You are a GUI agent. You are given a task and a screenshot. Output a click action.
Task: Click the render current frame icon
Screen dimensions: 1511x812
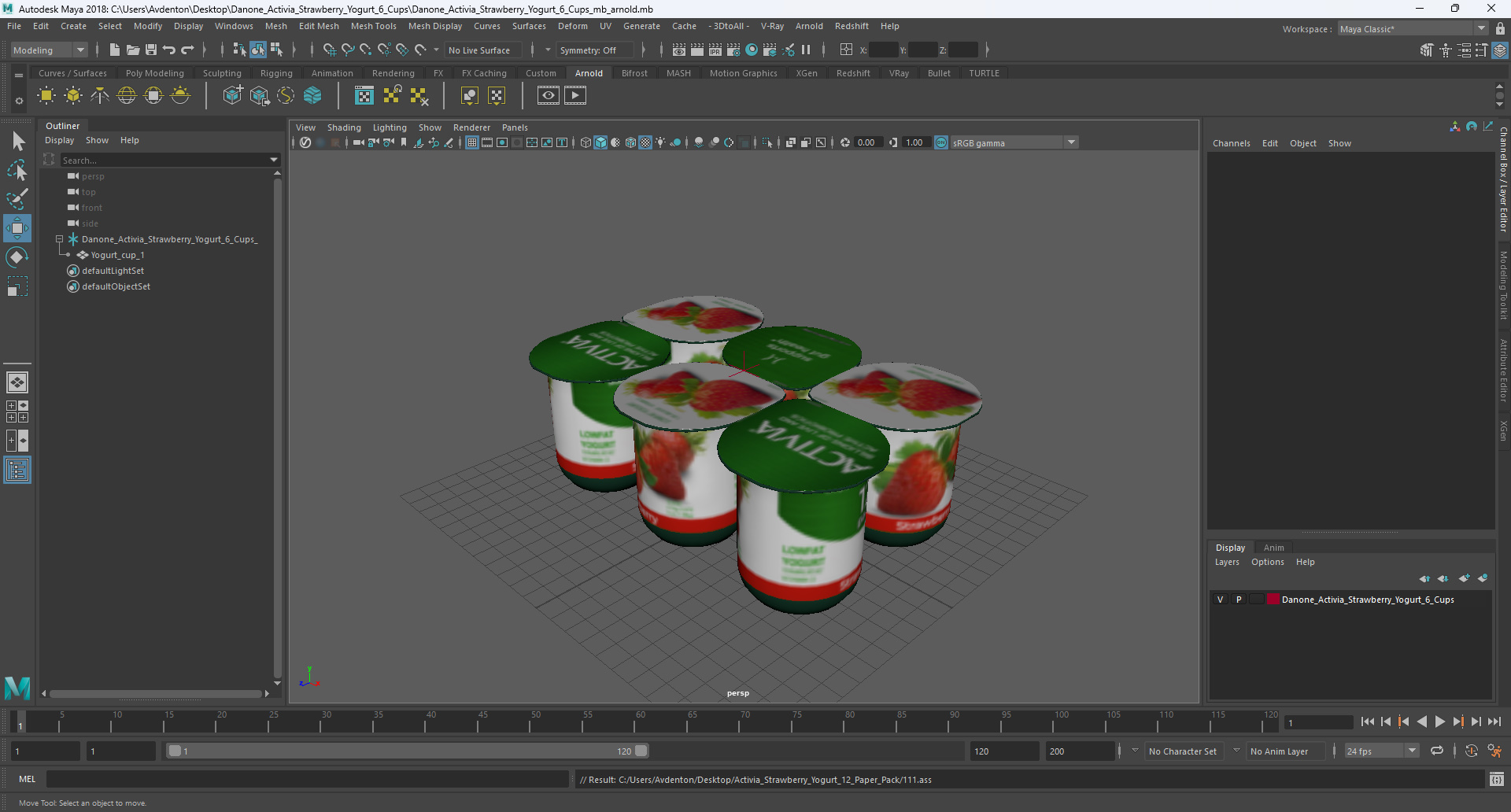(697, 50)
